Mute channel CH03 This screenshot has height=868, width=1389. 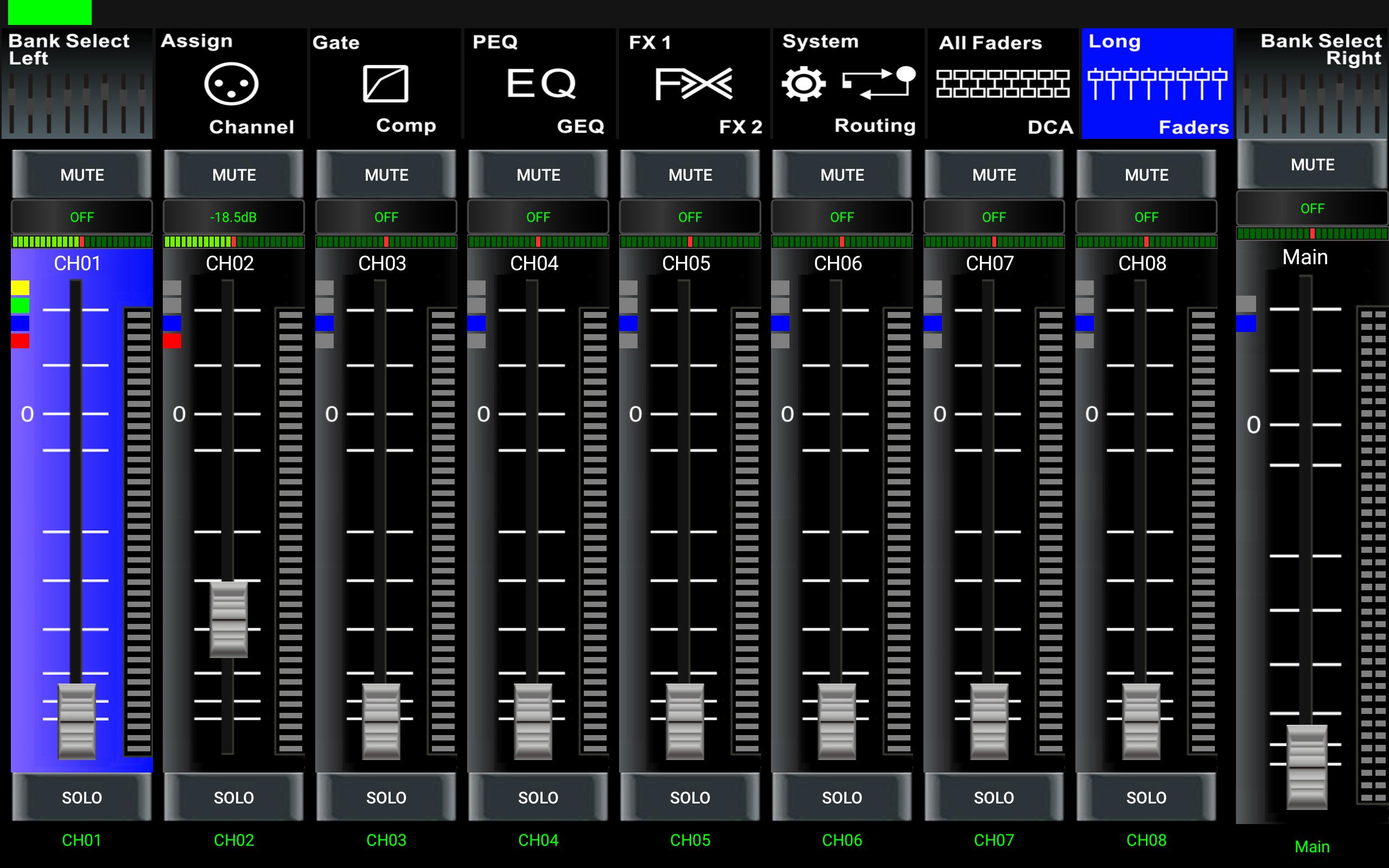[x=386, y=175]
